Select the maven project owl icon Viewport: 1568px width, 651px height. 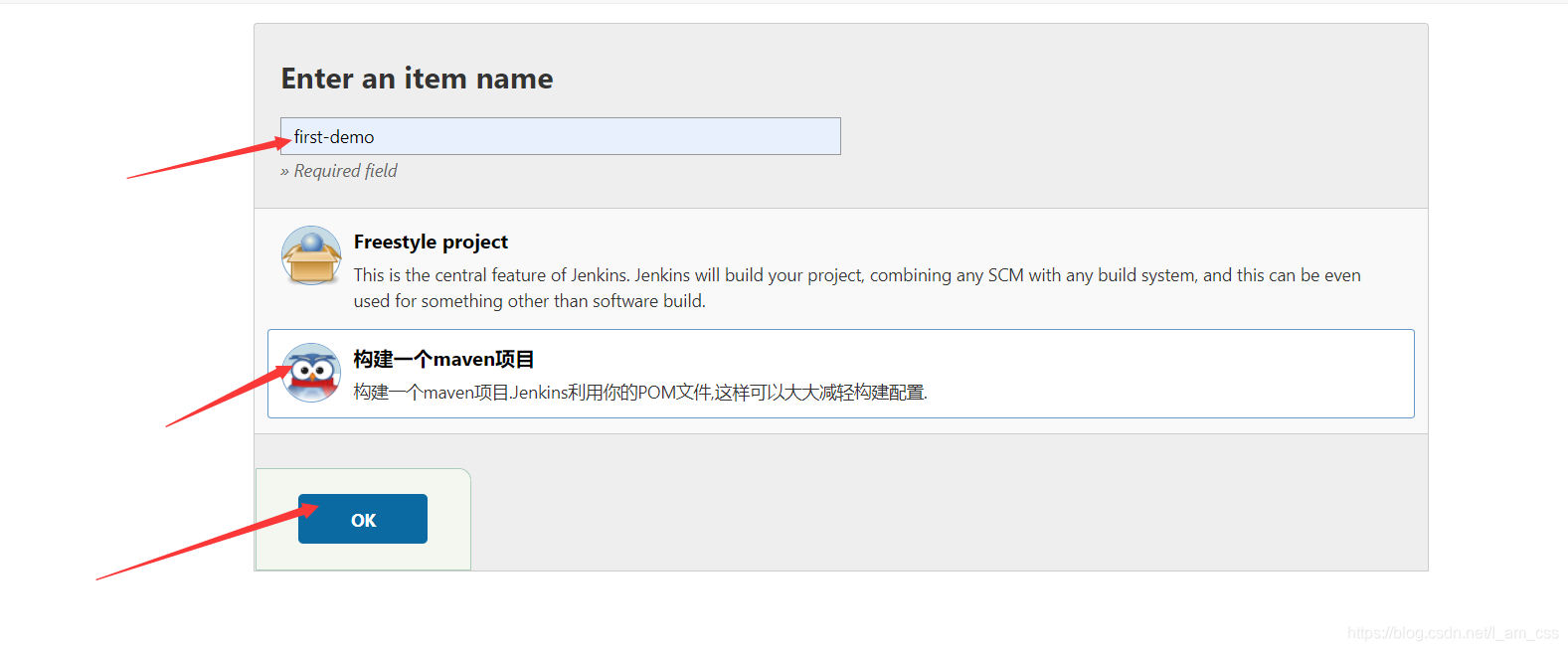(311, 373)
